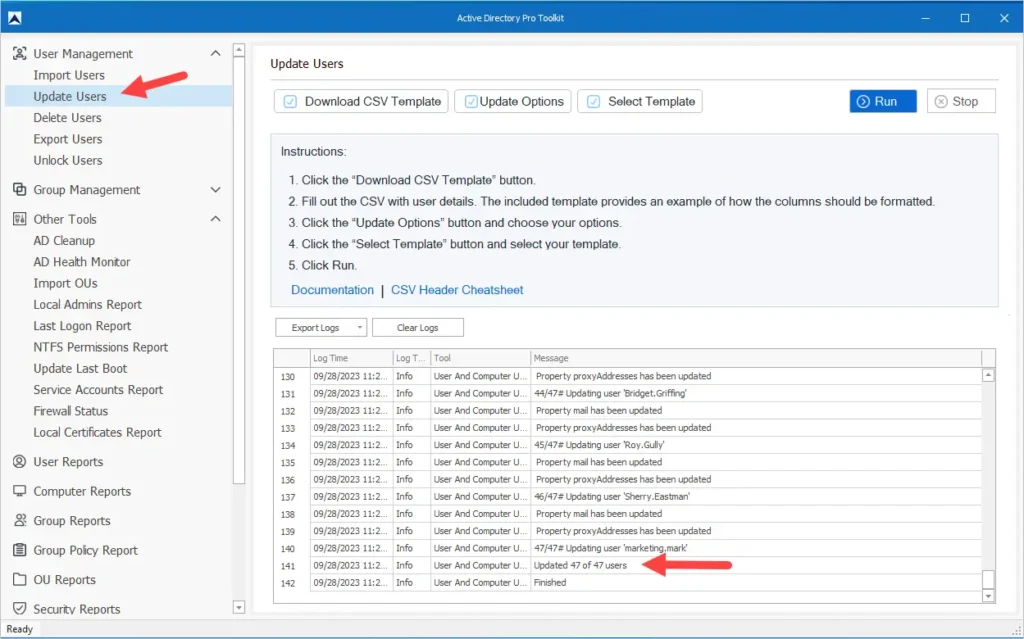The height and width of the screenshot is (639, 1024).
Task: Select log message updating user 'Sherry.Eastman'
Action: (x=612, y=497)
